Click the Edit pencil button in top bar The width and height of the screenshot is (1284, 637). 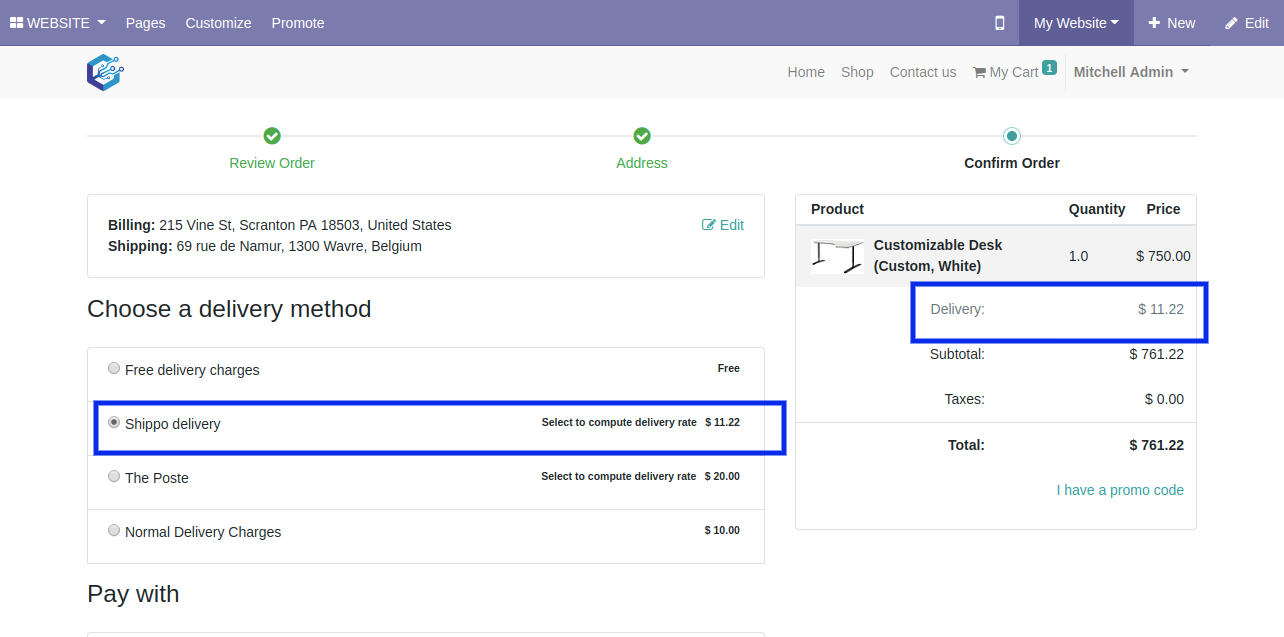point(1246,23)
